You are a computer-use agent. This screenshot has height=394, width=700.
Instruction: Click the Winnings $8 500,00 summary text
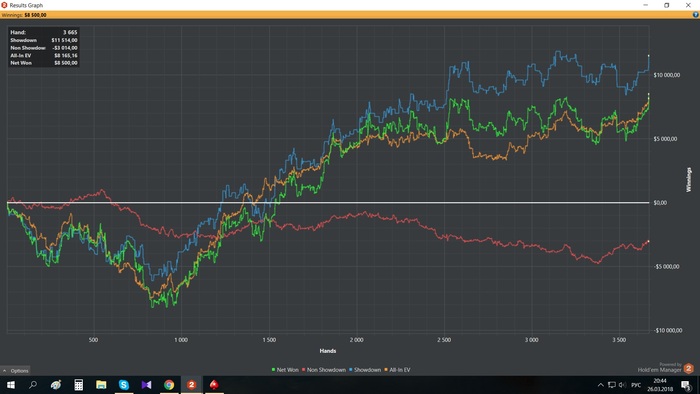(x=24, y=15)
